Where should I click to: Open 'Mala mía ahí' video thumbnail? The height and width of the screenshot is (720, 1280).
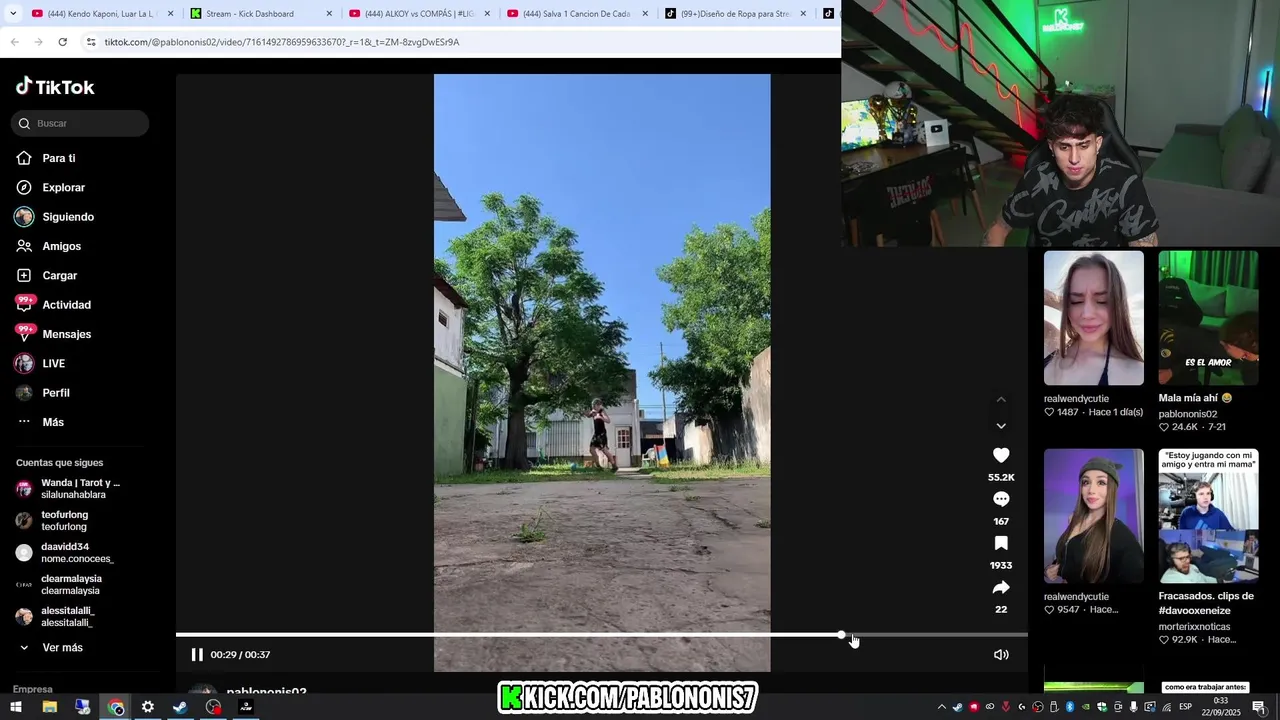coord(1208,318)
